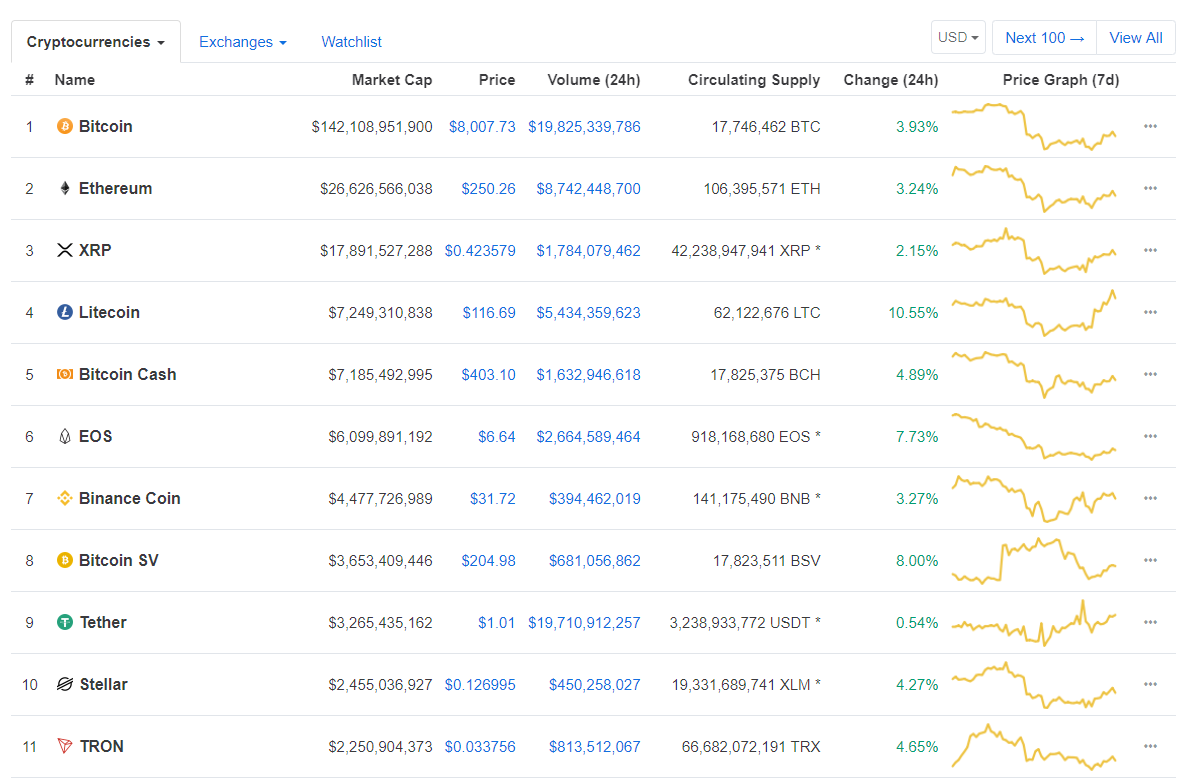The image size is (1185, 781).
Task: Click the Binance Coin logo icon
Action: [65, 498]
